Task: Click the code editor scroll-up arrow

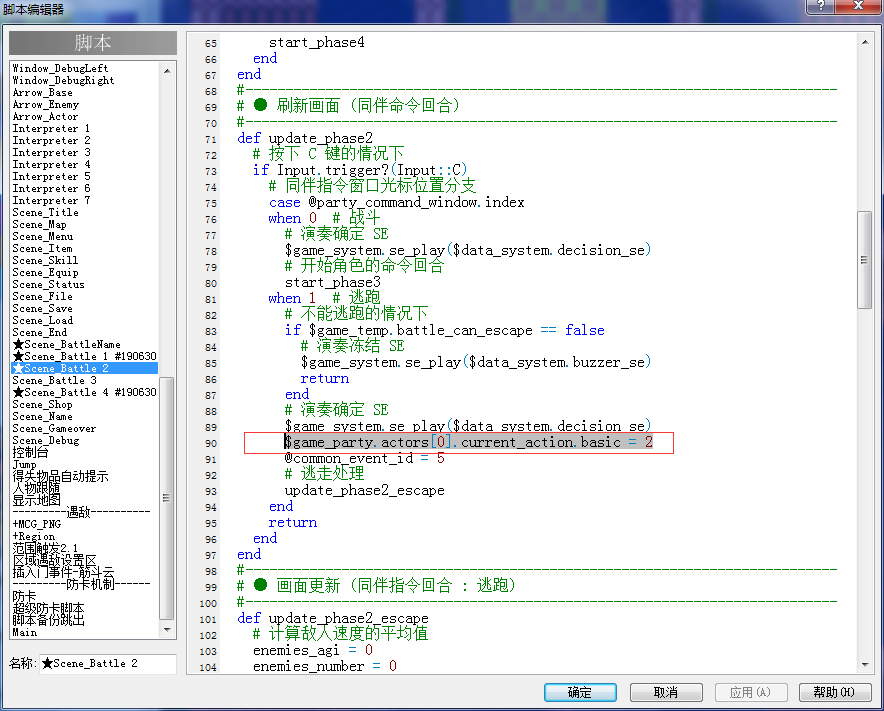Action: point(865,42)
